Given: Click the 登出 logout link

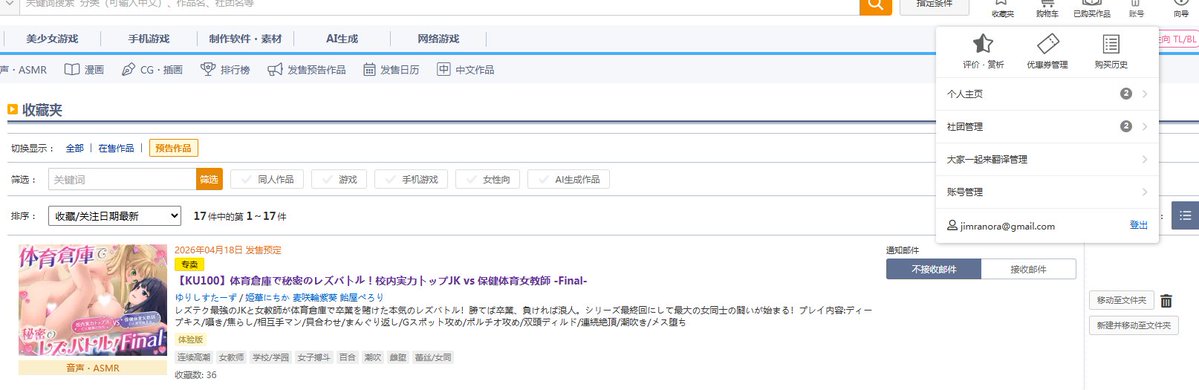Looking at the screenshot, I should tap(1139, 225).
